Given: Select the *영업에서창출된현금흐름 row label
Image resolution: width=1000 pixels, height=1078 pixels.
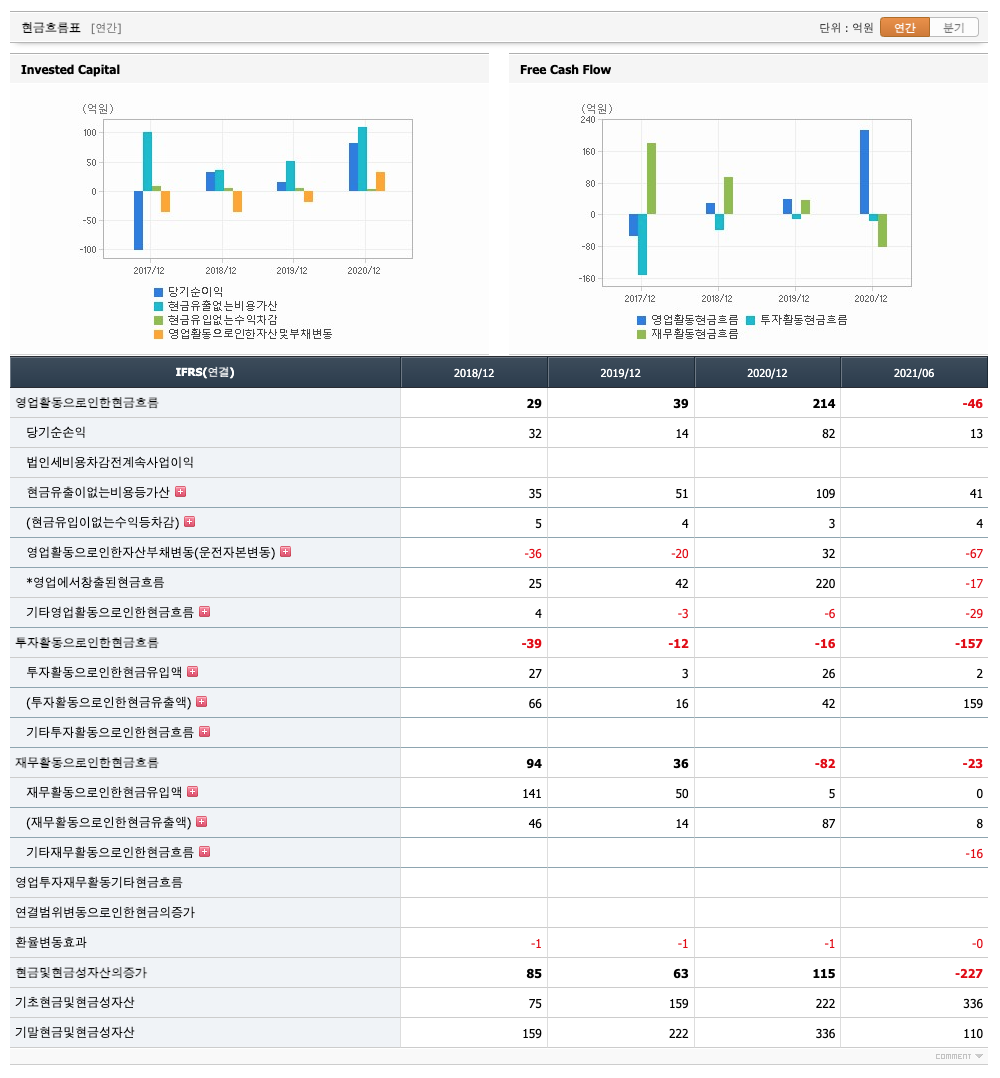Looking at the screenshot, I should (x=95, y=582).
